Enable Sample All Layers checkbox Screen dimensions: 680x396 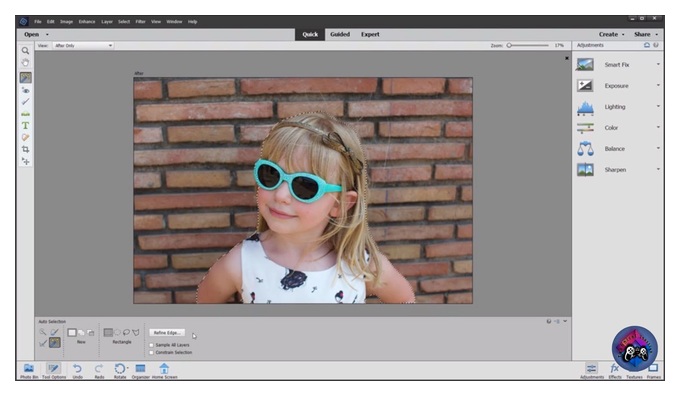click(x=151, y=345)
